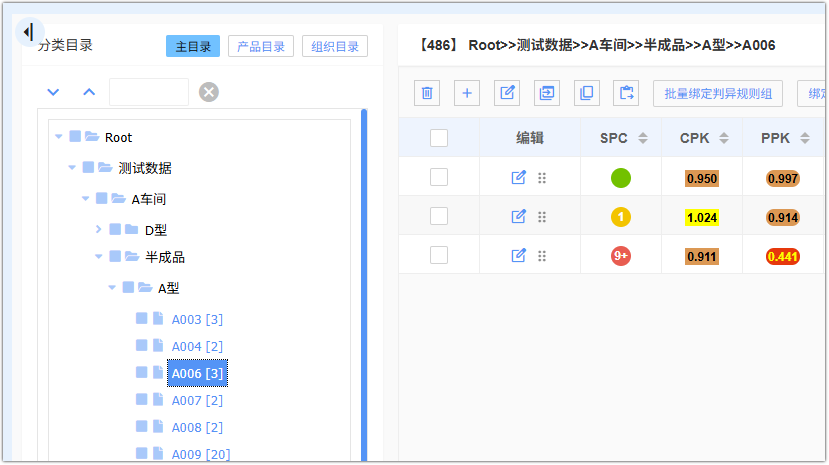
Task: Click the Root folder icon
Action: click(93, 137)
